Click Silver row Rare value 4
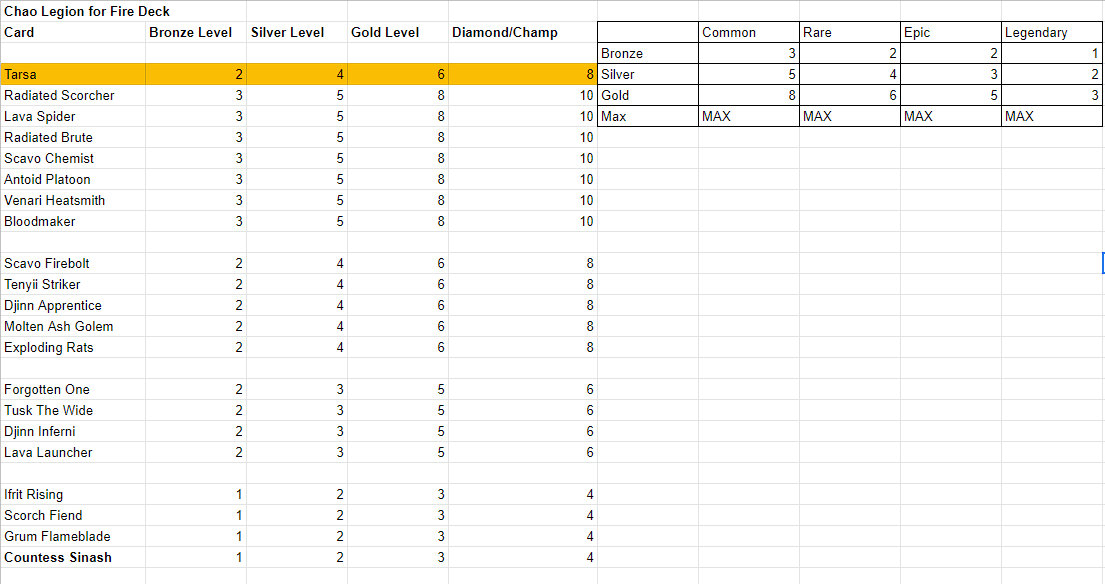This screenshot has width=1105, height=584. [850, 75]
